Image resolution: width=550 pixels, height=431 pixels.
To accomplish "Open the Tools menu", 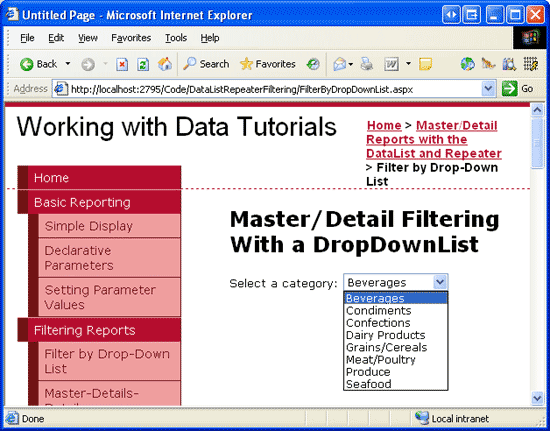I will [176, 38].
